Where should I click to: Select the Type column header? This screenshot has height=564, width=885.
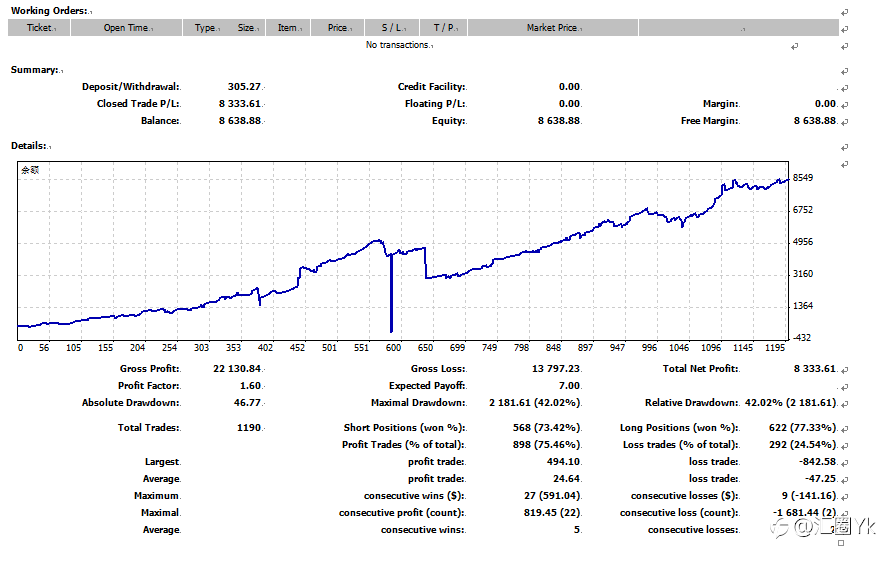coord(205,28)
